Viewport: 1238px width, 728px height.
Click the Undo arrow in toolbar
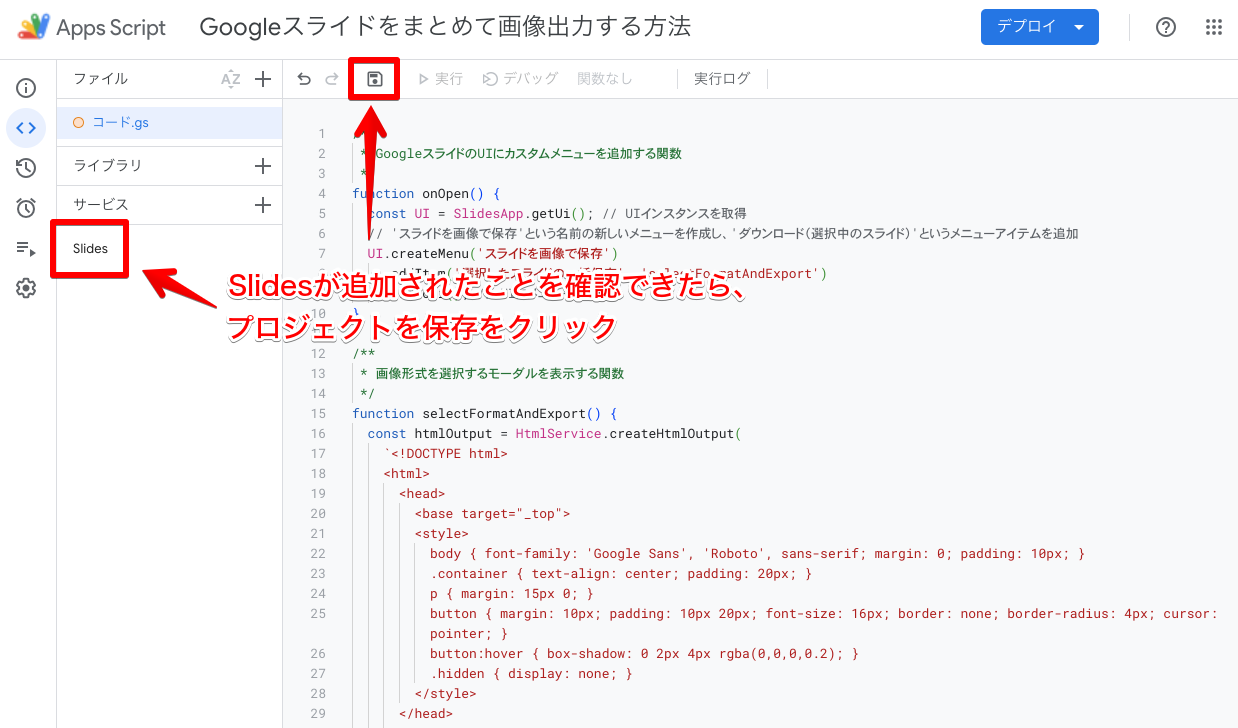coord(304,79)
